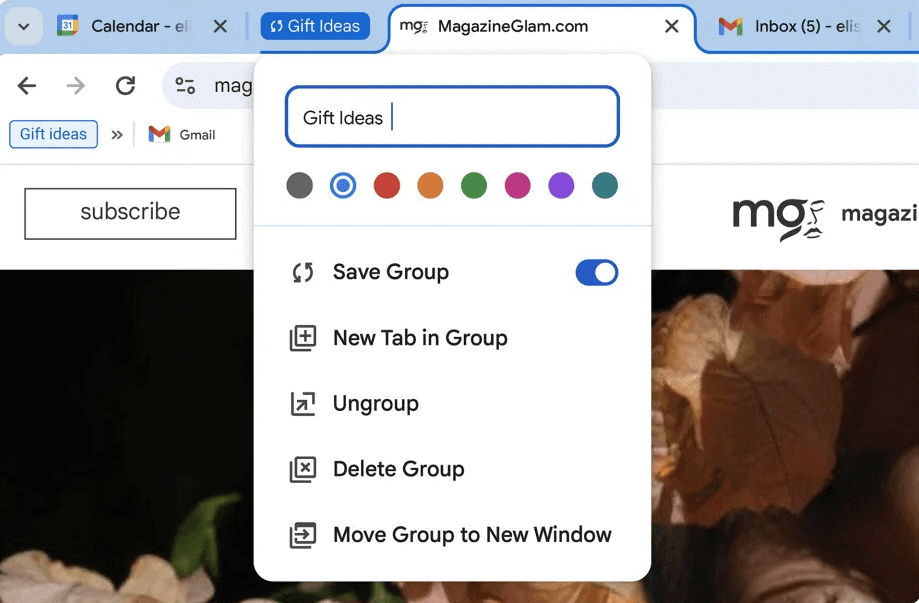The height and width of the screenshot is (603, 919).
Task: Click the Gift Ideas tab group chip
Action: click(x=315, y=26)
